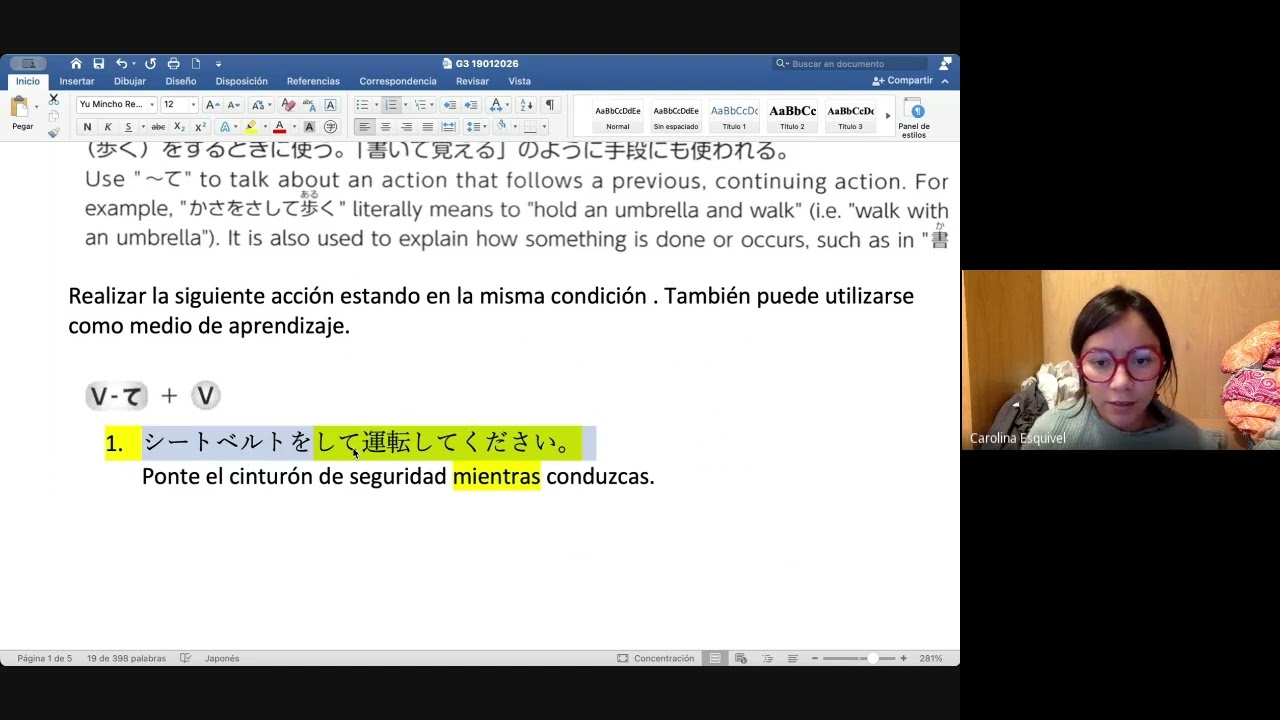
Task: Apply the Normal style
Action: [618, 116]
